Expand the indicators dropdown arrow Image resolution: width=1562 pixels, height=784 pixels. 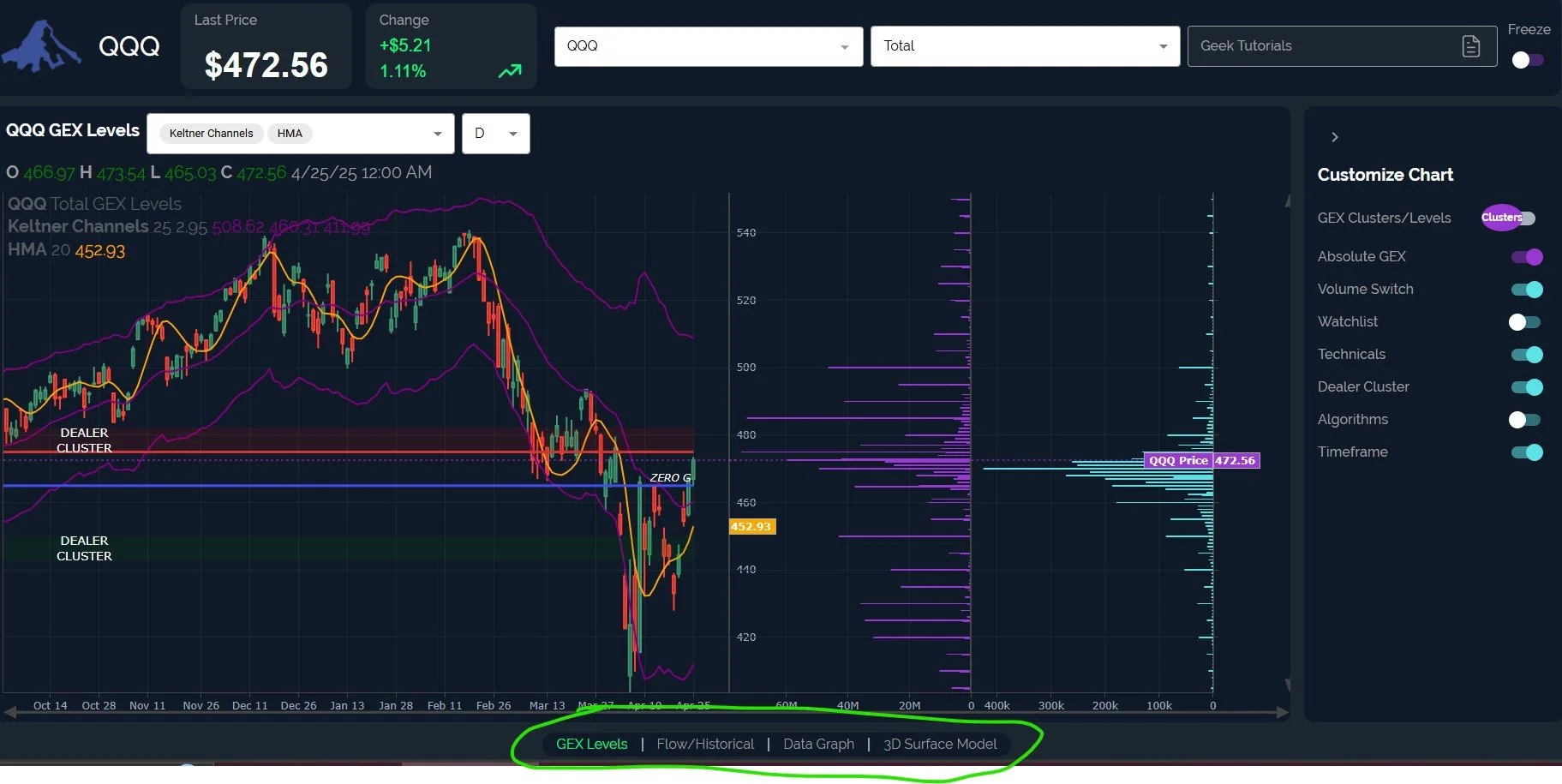click(x=438, y=134)
